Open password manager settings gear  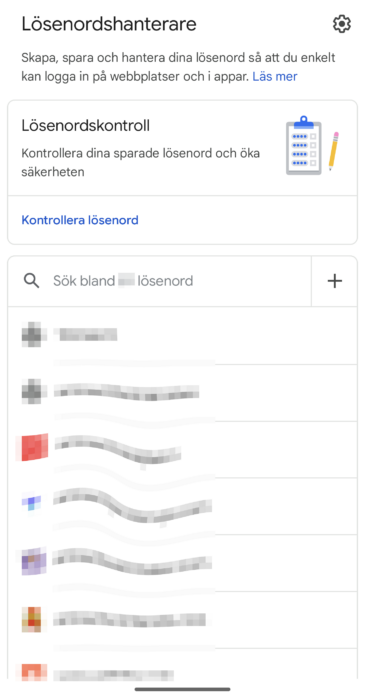342,24
